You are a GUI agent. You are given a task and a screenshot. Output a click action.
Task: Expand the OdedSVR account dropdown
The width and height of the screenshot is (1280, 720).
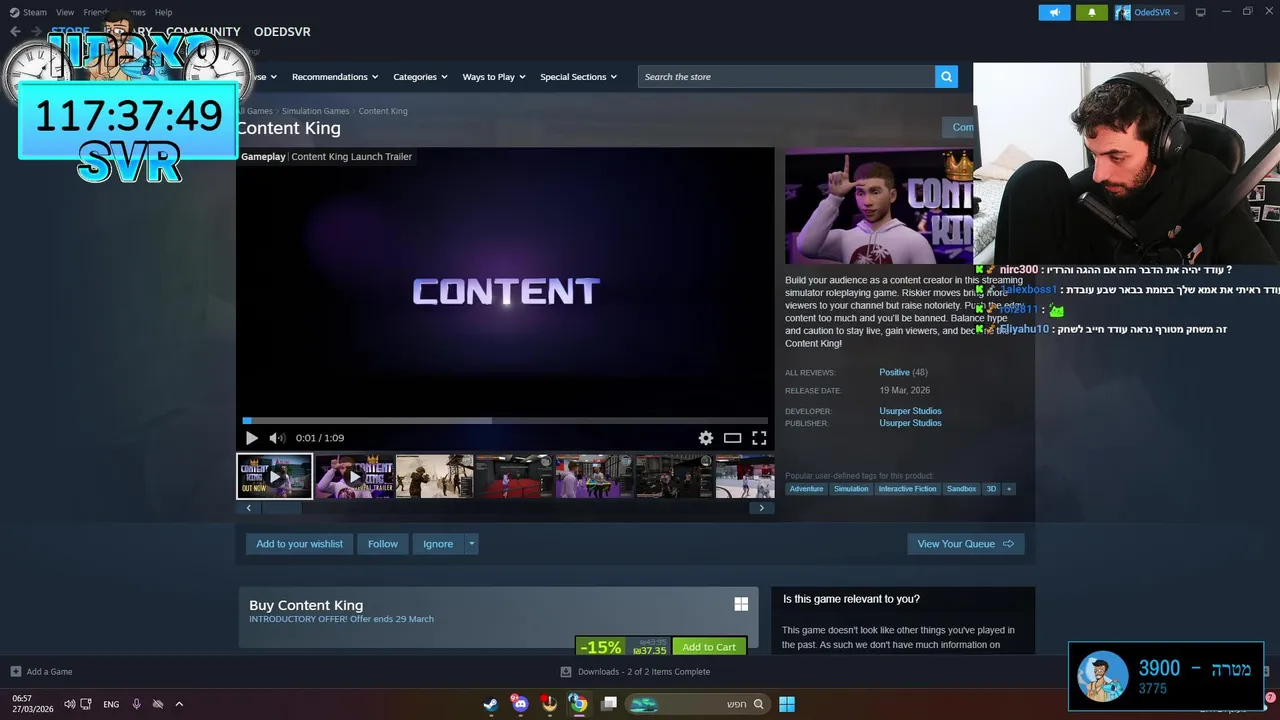(x=1148, y=12)
